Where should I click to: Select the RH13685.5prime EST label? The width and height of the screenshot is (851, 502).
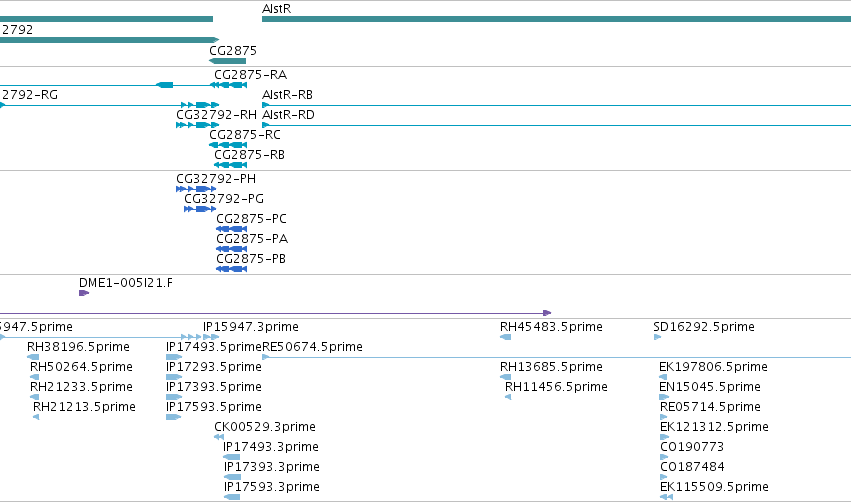click(x=551, y=367)
